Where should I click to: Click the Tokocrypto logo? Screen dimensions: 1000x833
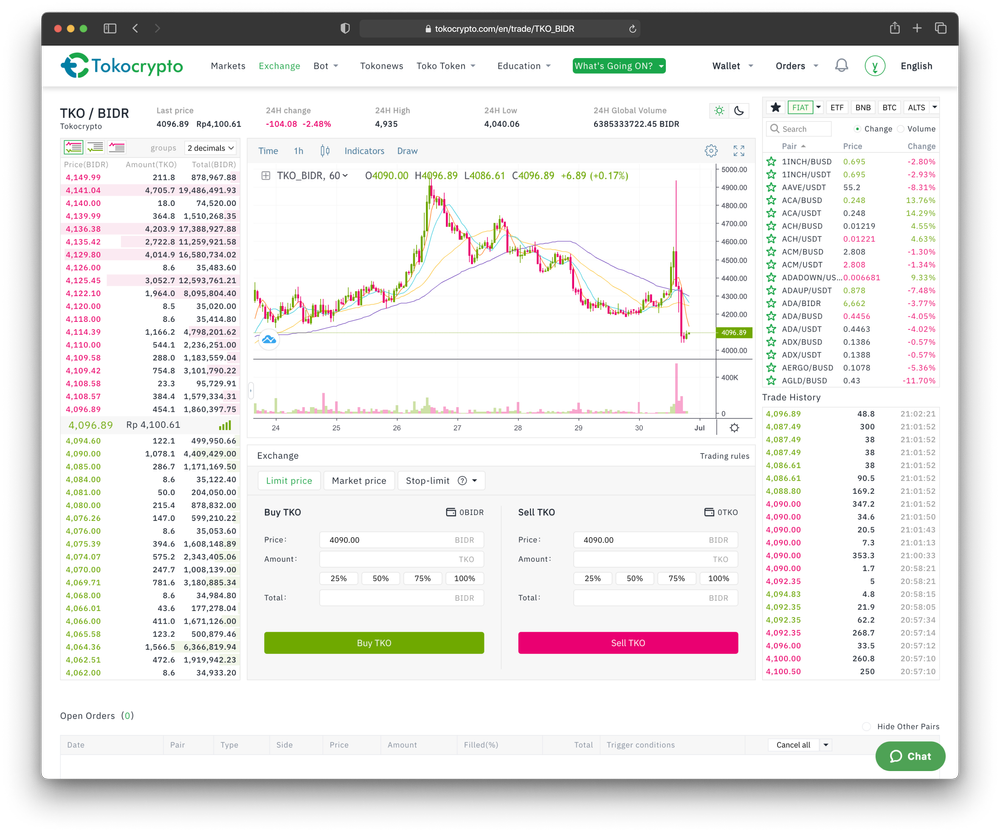tap(122, 66)
